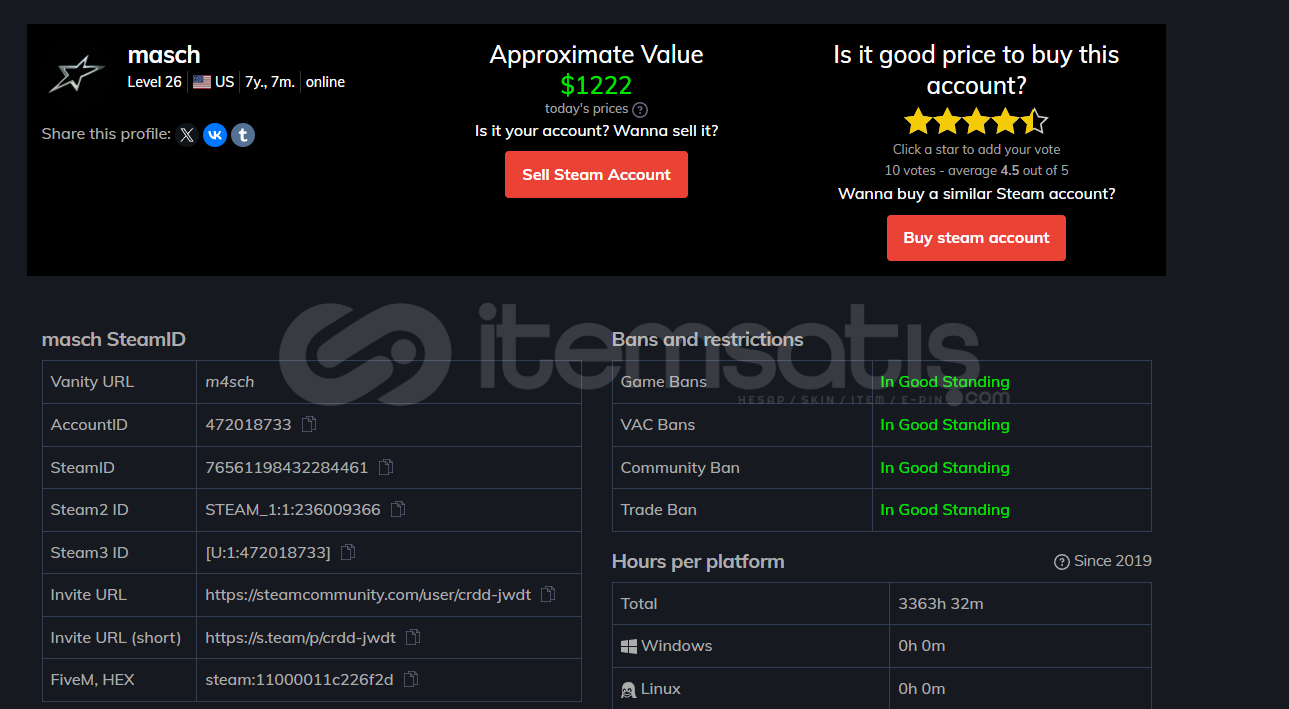
Task: Click the Linux platform icon
Action: (629, 689)
